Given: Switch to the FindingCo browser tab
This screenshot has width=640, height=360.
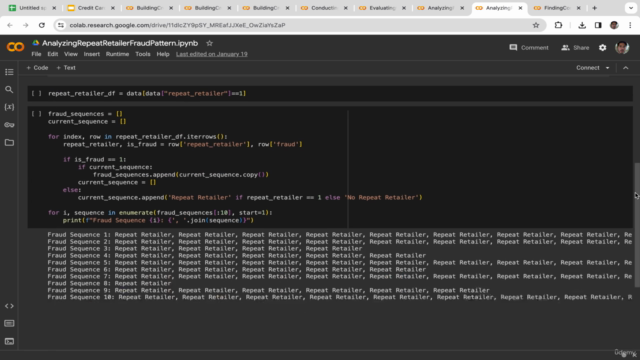Looking at the screenshot, I should coord(556,8).
